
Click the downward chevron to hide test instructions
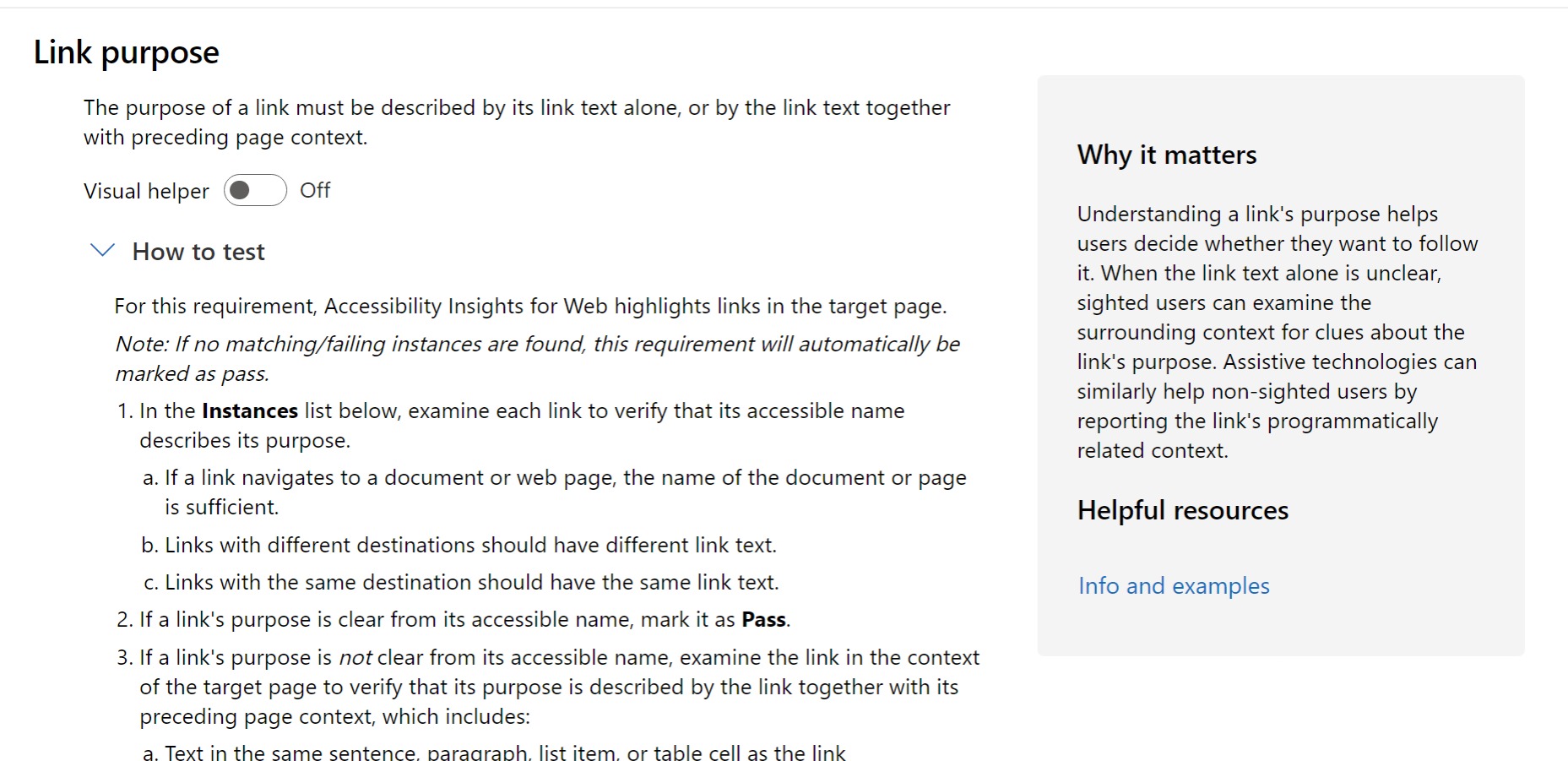[x=101, y=250]
